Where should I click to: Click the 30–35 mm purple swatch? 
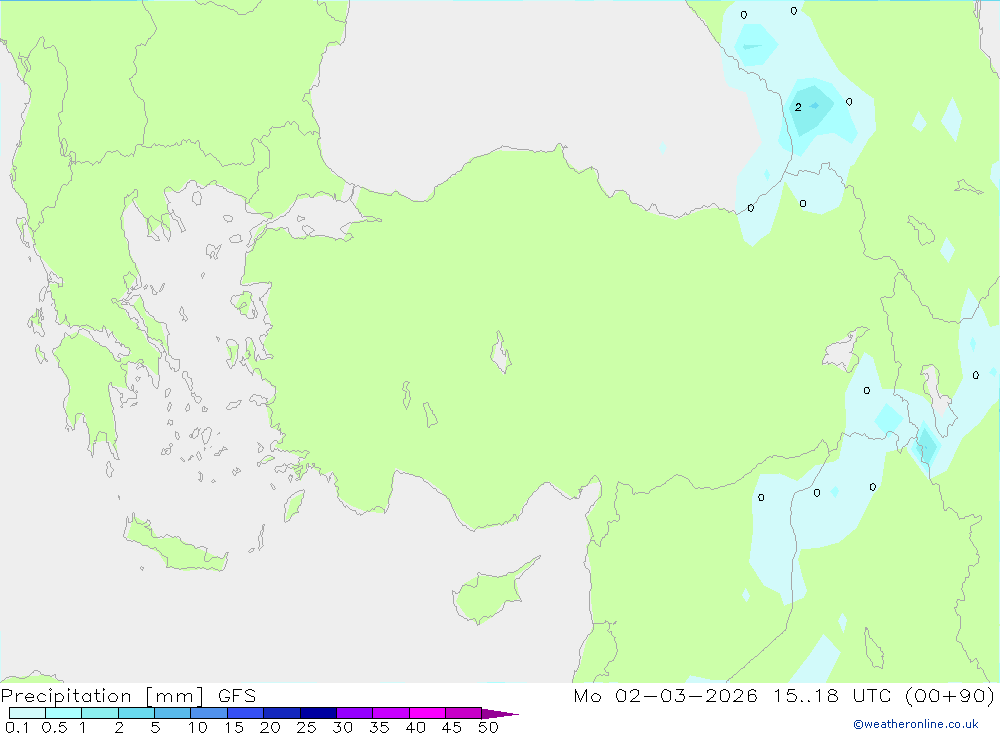pos(354,713)
